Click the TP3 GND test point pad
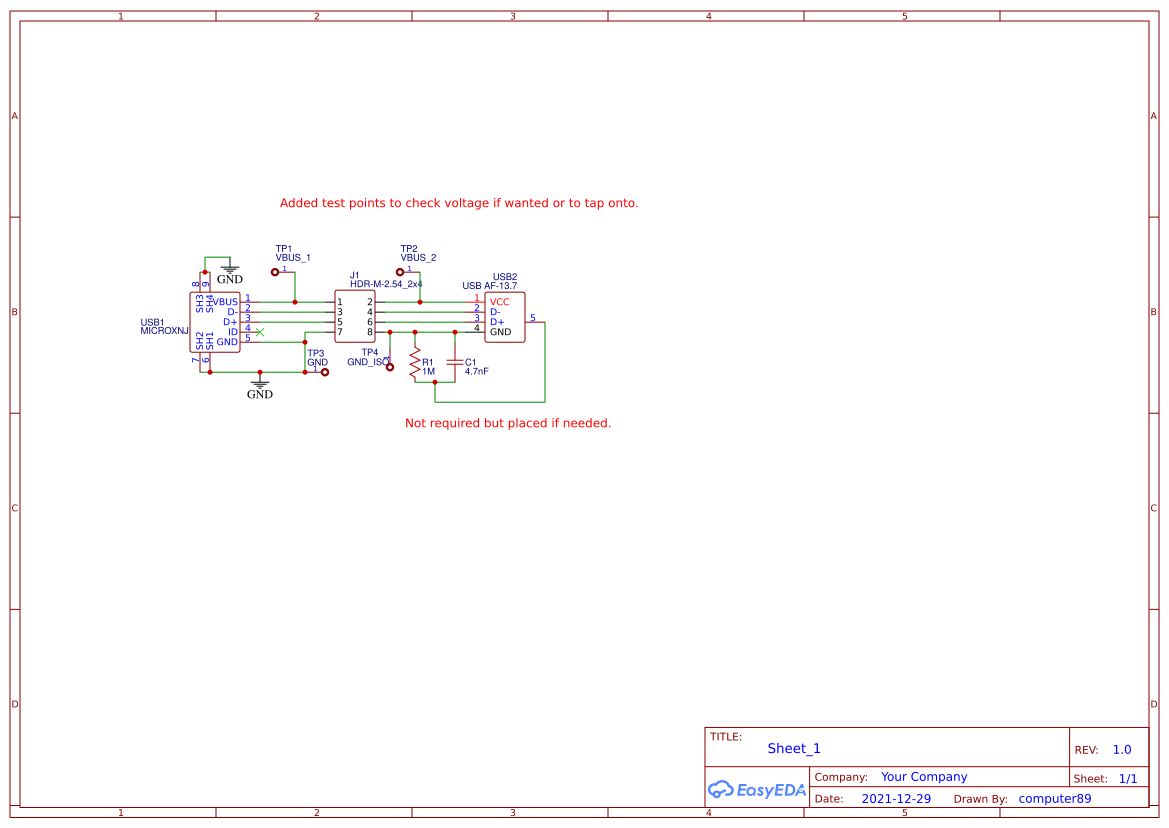1169x828 pixels. pos(324,373)
